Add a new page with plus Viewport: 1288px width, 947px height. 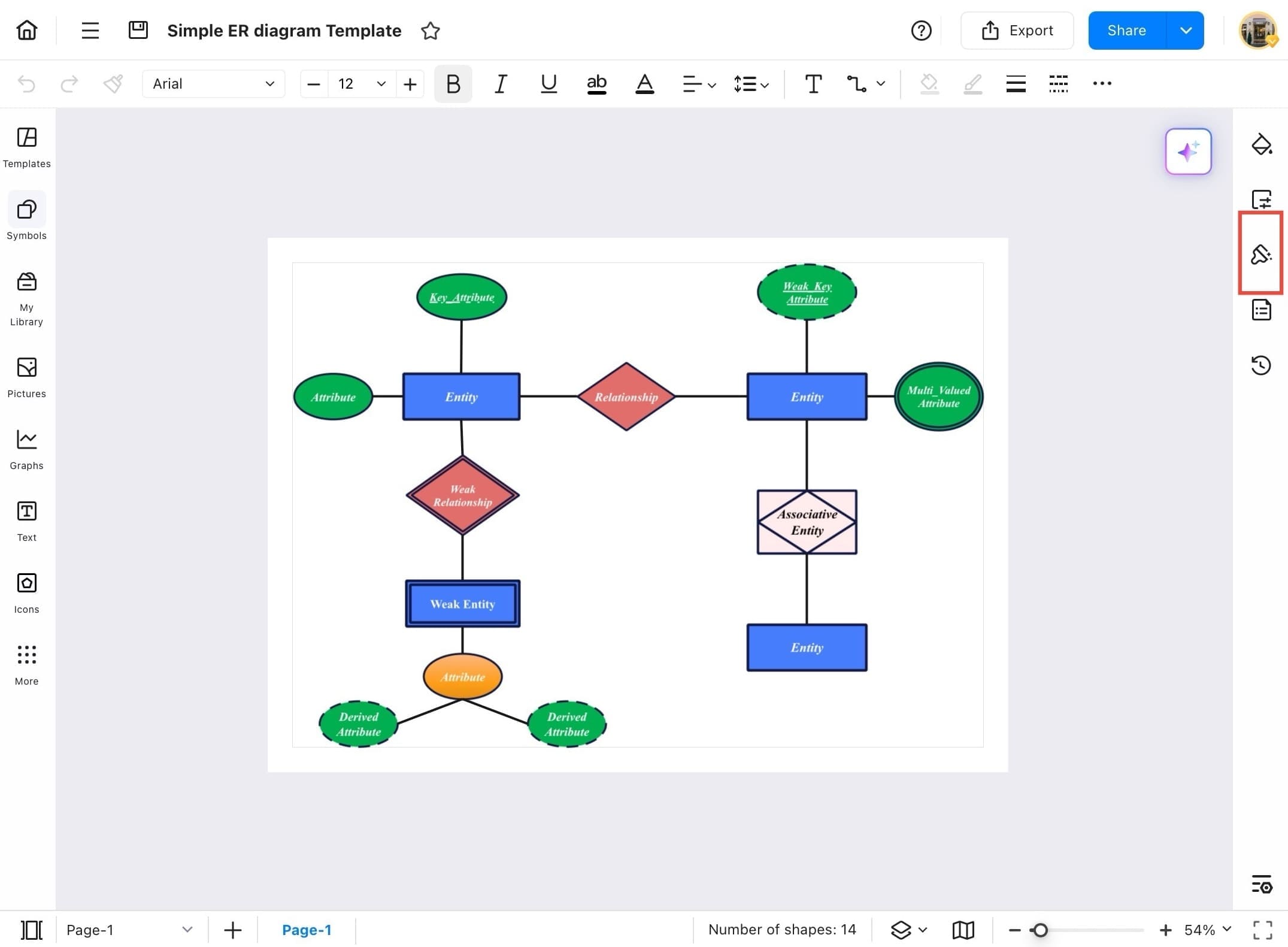233,930
